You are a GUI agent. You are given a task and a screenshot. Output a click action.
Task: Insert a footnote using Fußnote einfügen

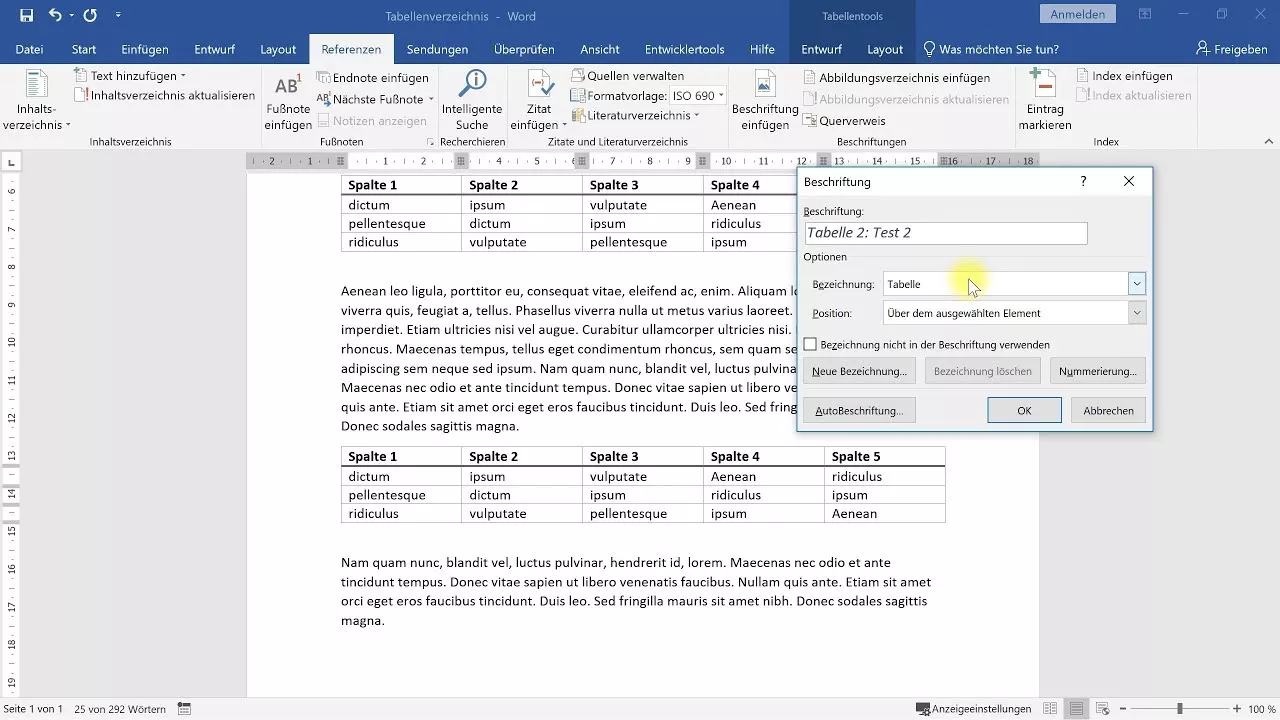287,100
